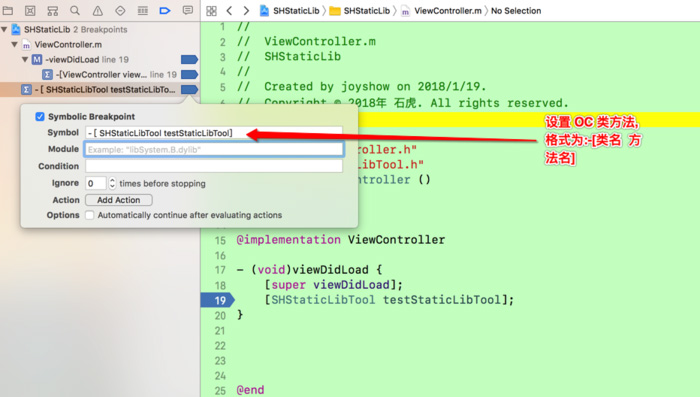Click SHStaticLib folder in jump bar

pyautogui.click(x=360, y=11)
